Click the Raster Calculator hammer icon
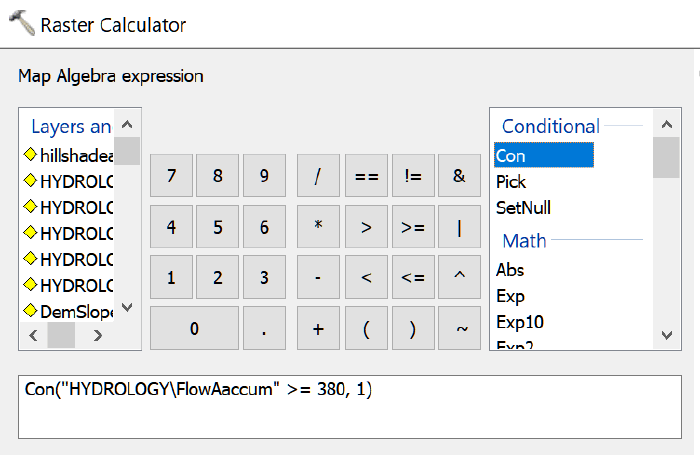 pos(22,23)
